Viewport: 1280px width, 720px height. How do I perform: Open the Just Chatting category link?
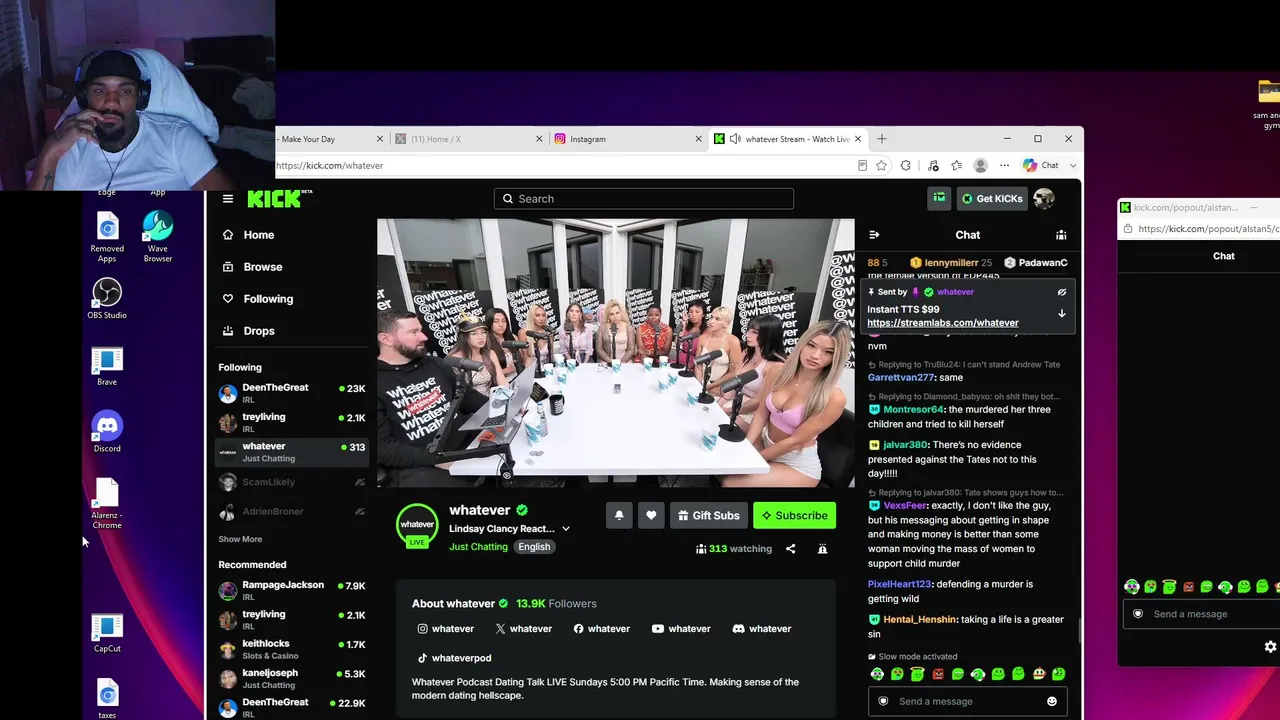click(478, 547)
